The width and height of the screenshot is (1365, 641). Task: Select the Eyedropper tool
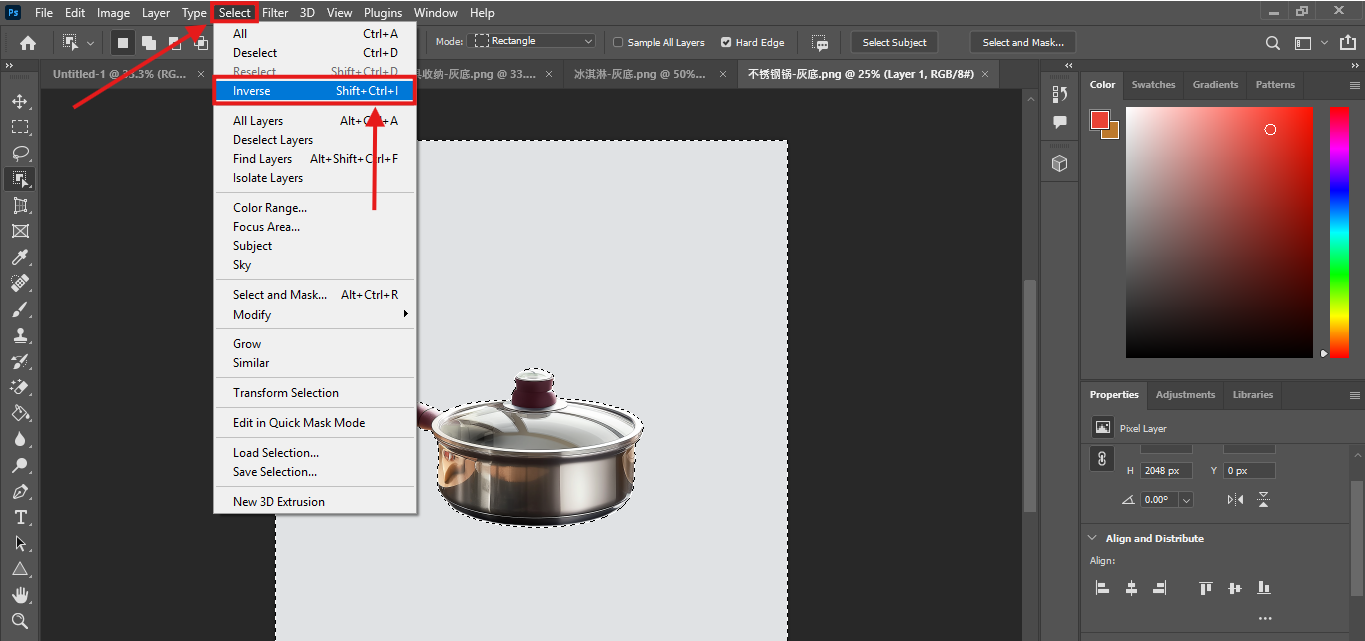pos(20,257)
